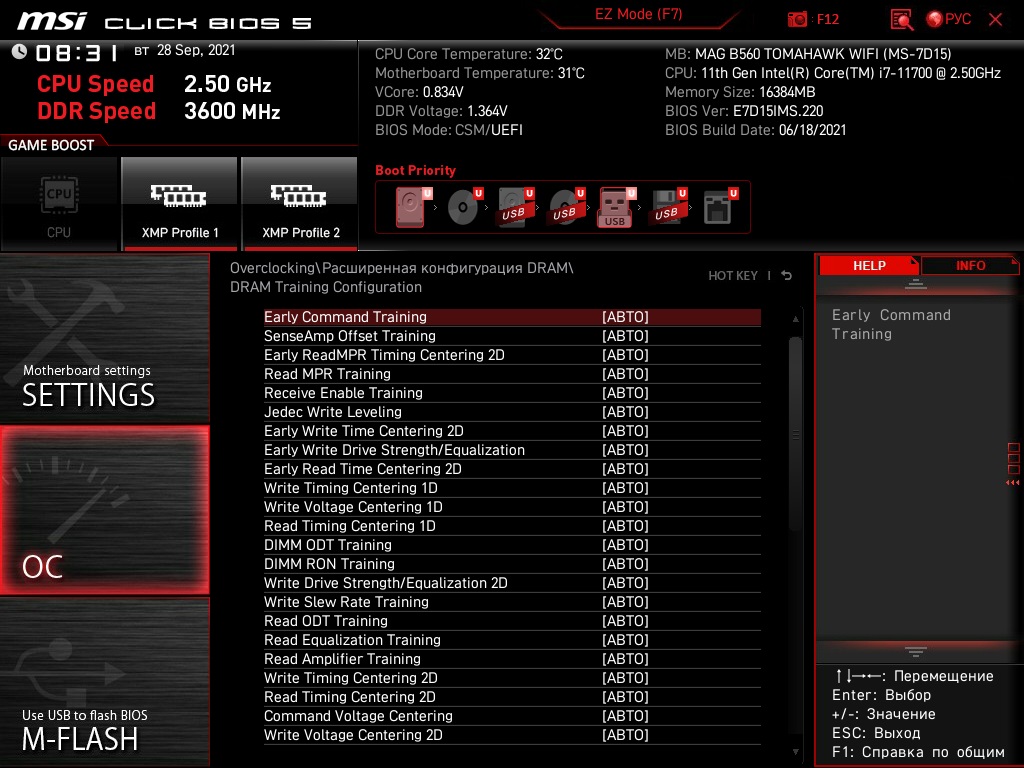The height and width of the screenshot is (768, 1024).
Task: Select Write Drive Strength/Equalization 2D row
Action: [x=512, y=583]
